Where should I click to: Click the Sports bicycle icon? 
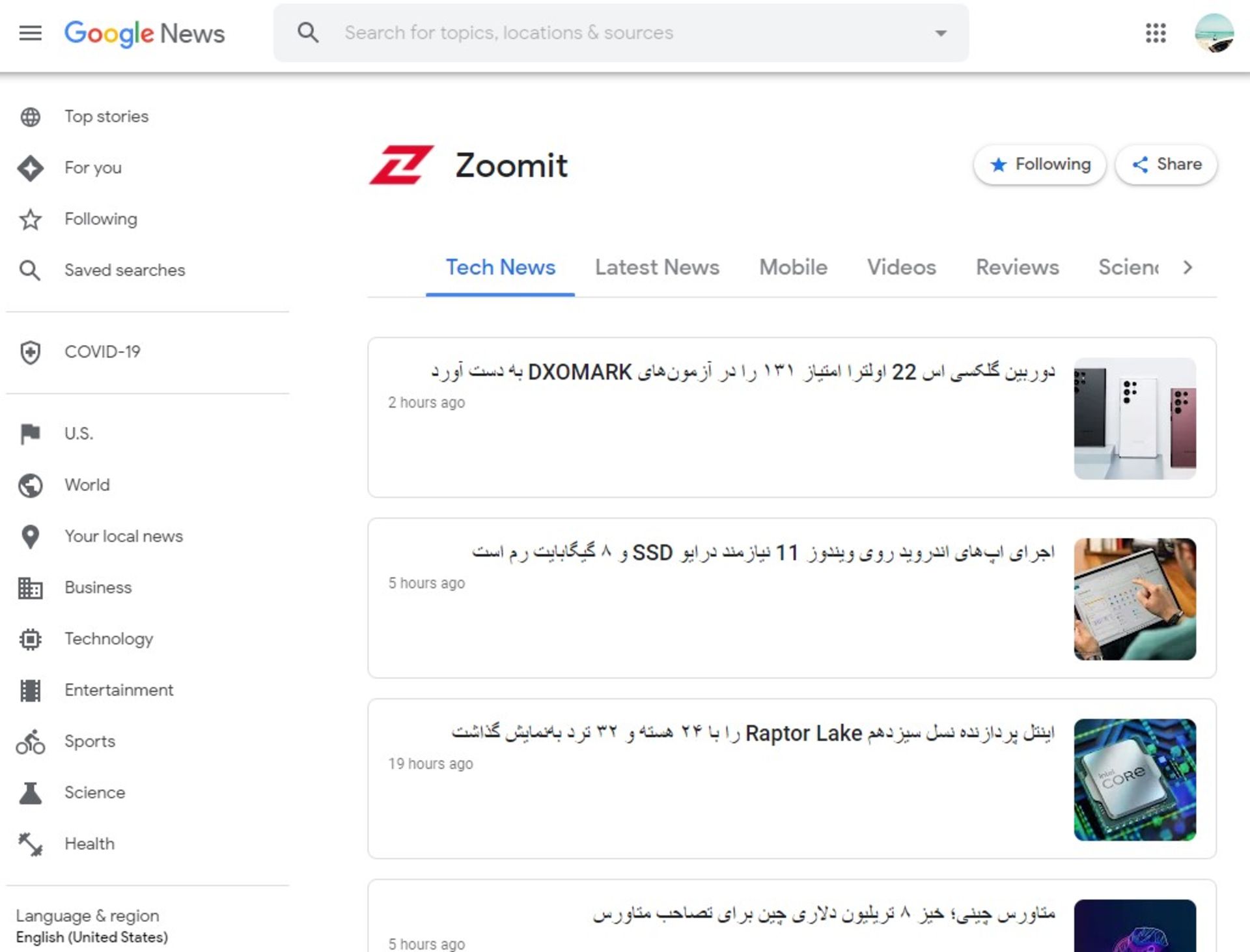30,742
